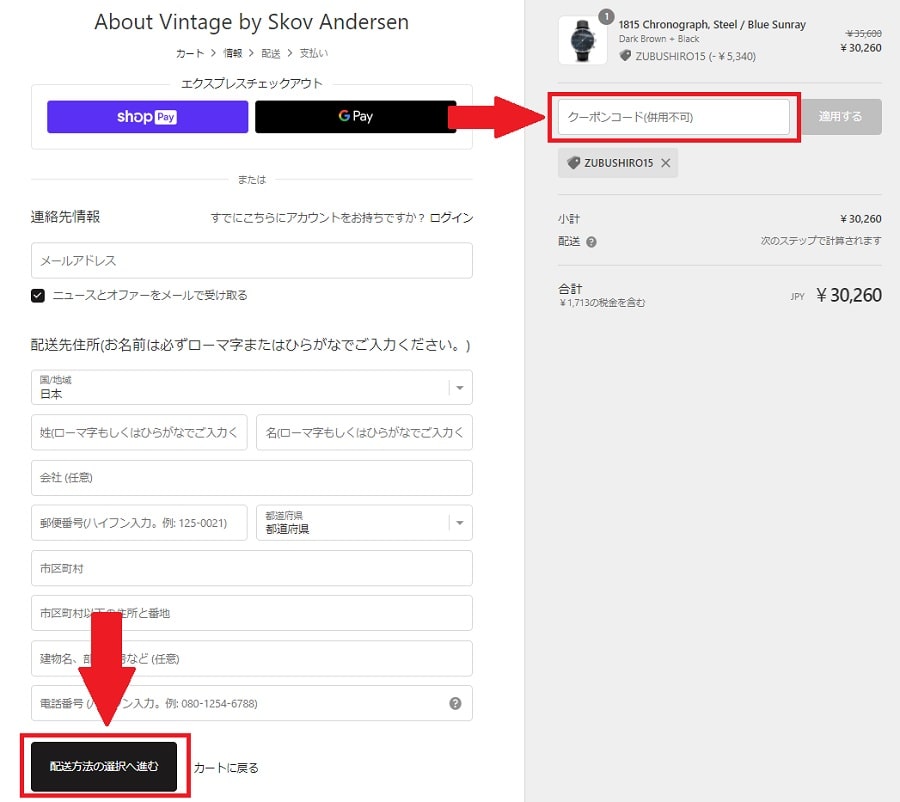Click the 郵便番号 postal code field
900x802 pixels.
coord(139,522)
